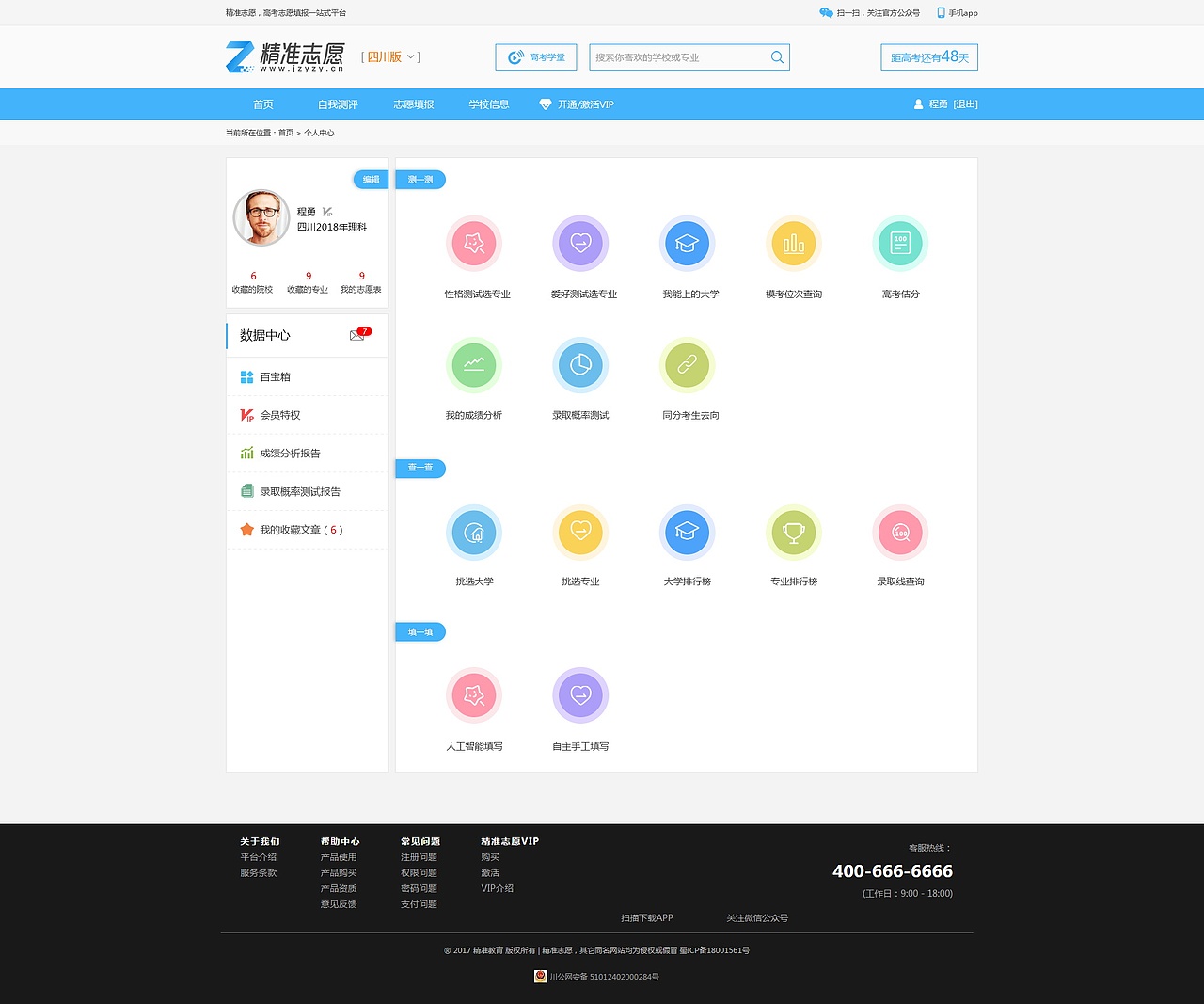Open 我能上的大学 graduation cap icon
The image size is (1204, 1004).
point(688,243)
